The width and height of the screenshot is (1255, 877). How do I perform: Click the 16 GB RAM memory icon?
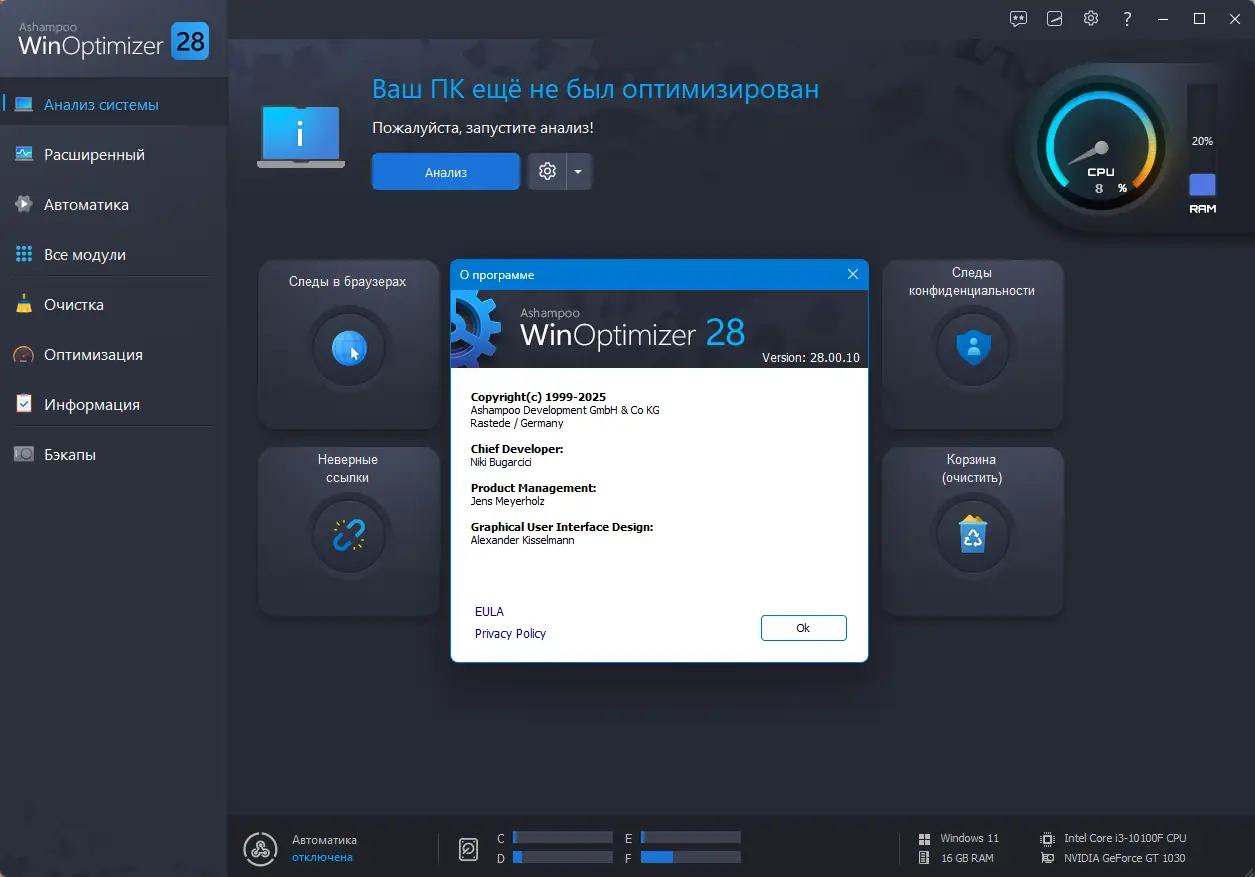924,858
